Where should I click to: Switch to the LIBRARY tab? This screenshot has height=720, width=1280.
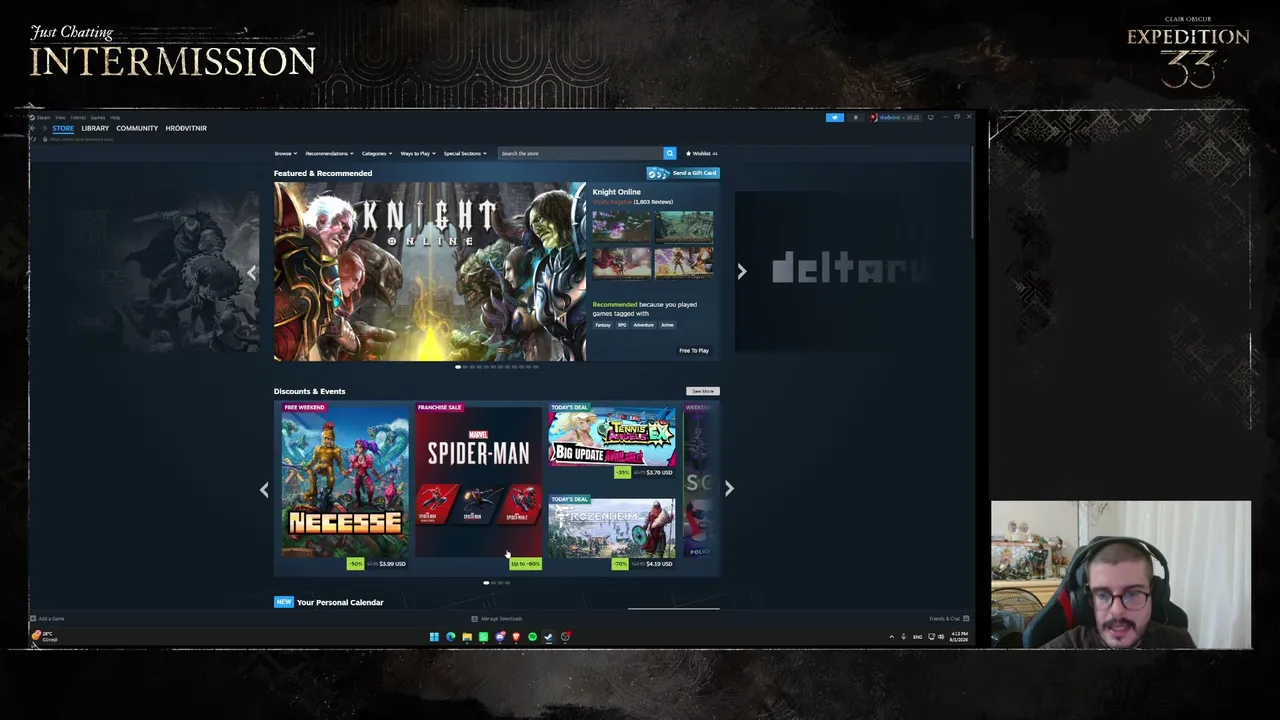point(95,128)
